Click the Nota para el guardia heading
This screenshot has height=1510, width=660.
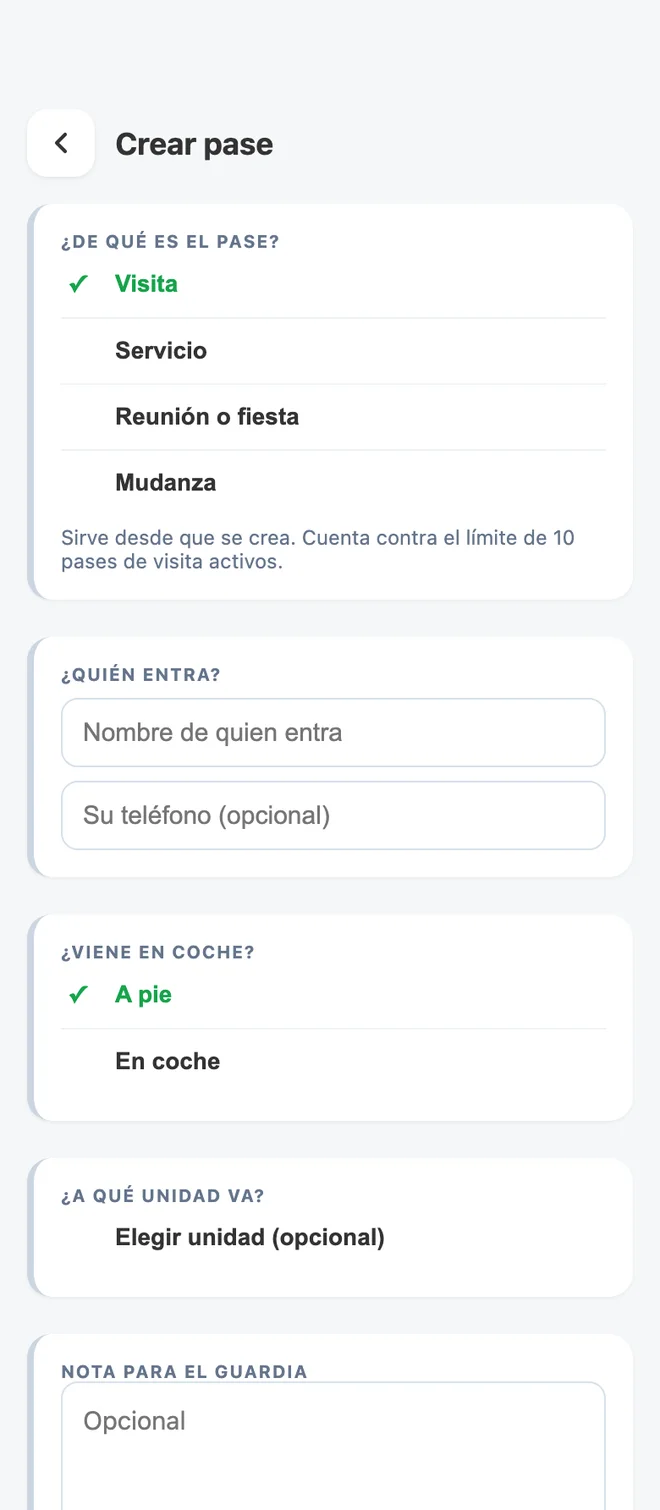coord(184,1372)
